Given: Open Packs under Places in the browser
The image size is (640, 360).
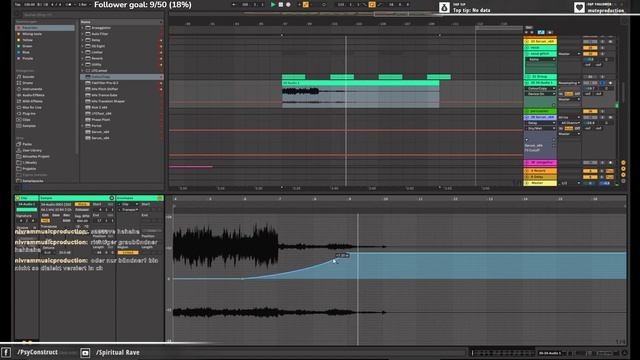Looking at the screenshot, I should point(27,144).
